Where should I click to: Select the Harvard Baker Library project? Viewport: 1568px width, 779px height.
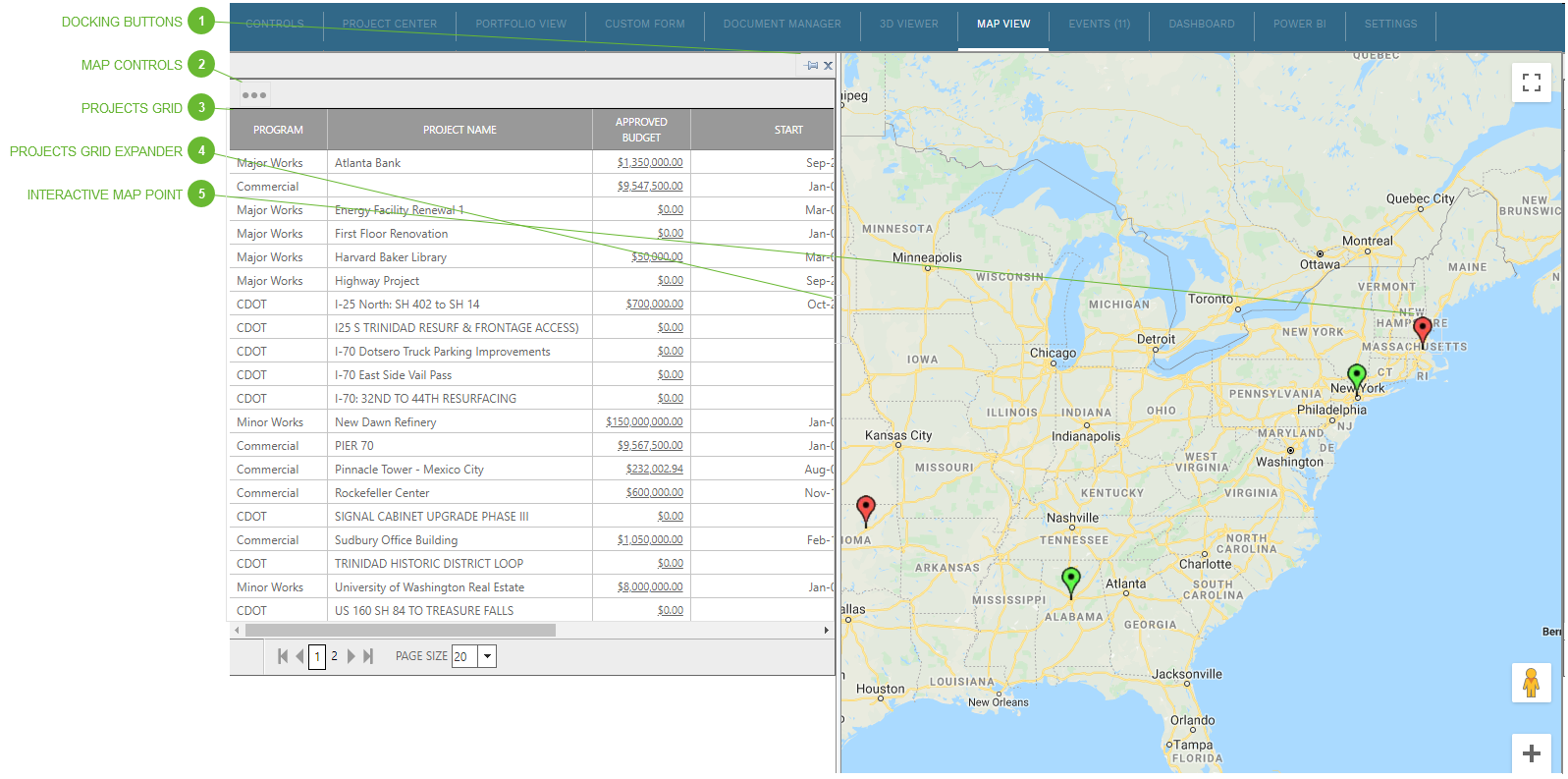pyautogui.click(x=532, y=257)
